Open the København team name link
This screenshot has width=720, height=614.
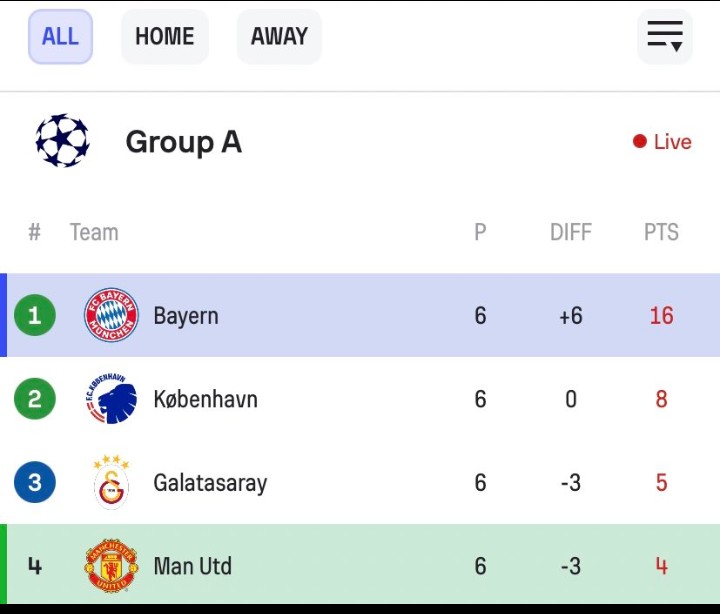point(205,400)
